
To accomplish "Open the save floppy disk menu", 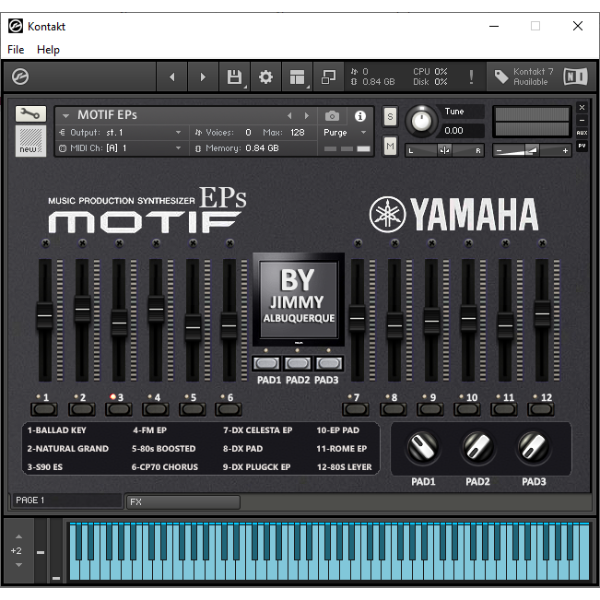I will pos(235,77).
